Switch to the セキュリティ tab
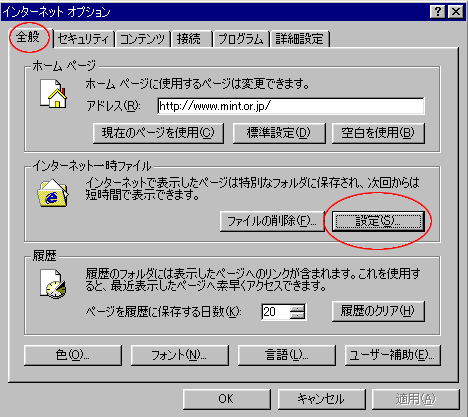Image resolution: width=468 pixels, height=417 pixels. pyautogui.click(x=83, y=39)
